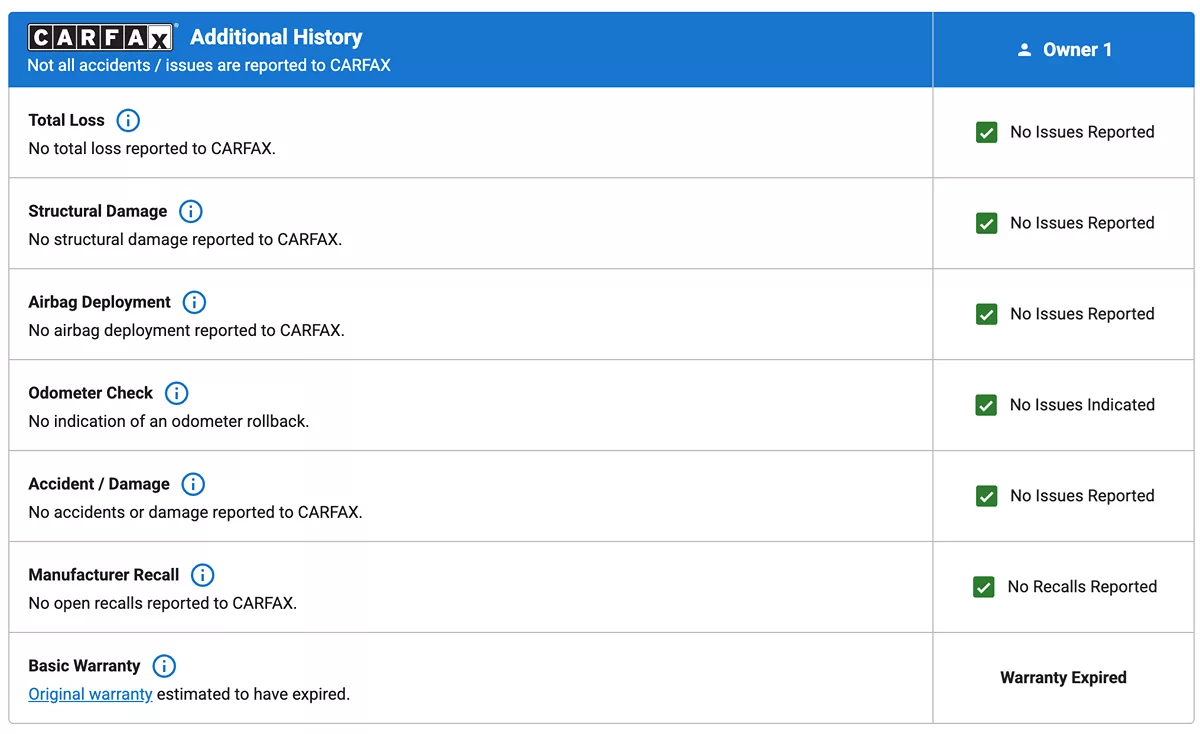Open the Original warranty link
This screenshot has width=1200, height=734.
click(90, 694)
